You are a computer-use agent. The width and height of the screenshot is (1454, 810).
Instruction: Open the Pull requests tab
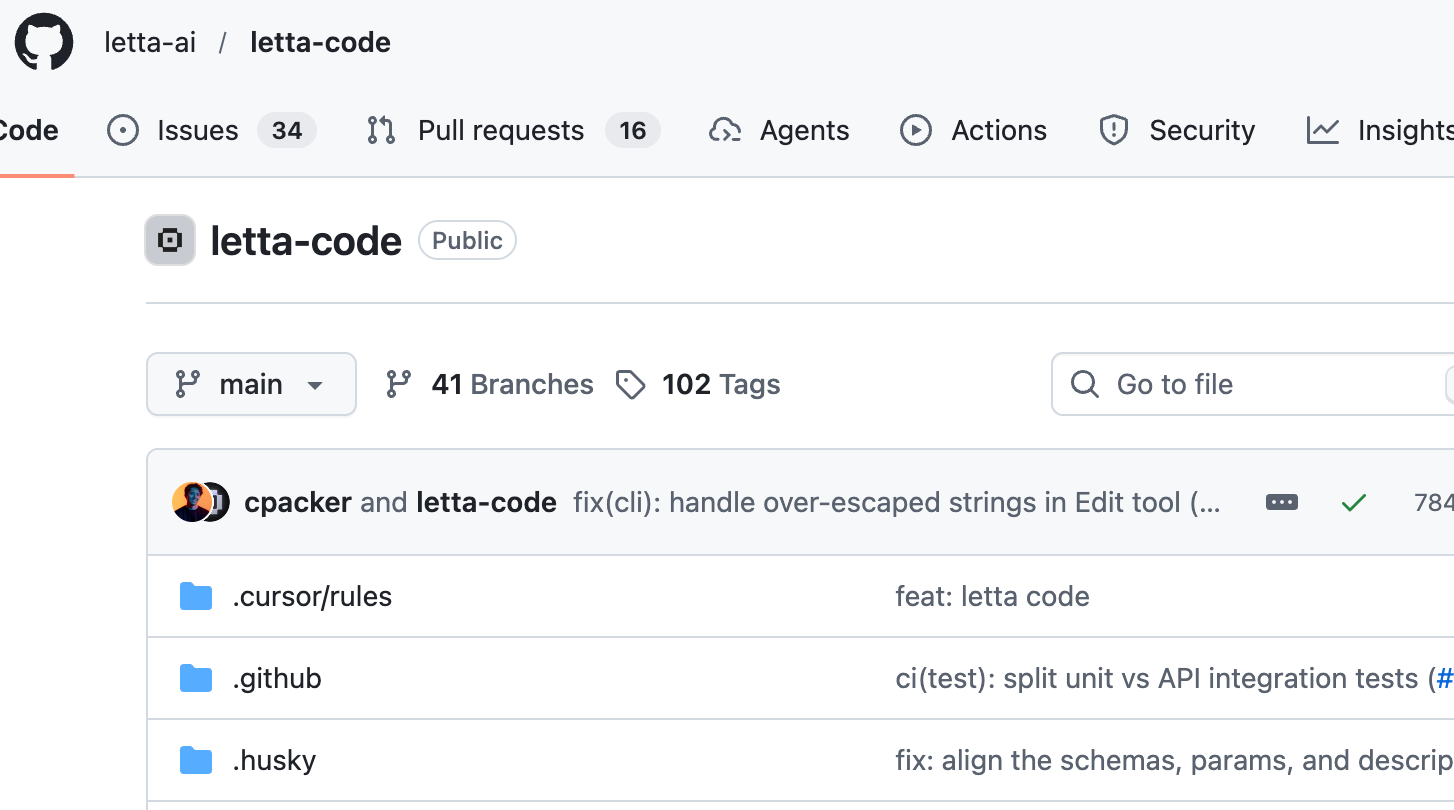coord(514,131)
